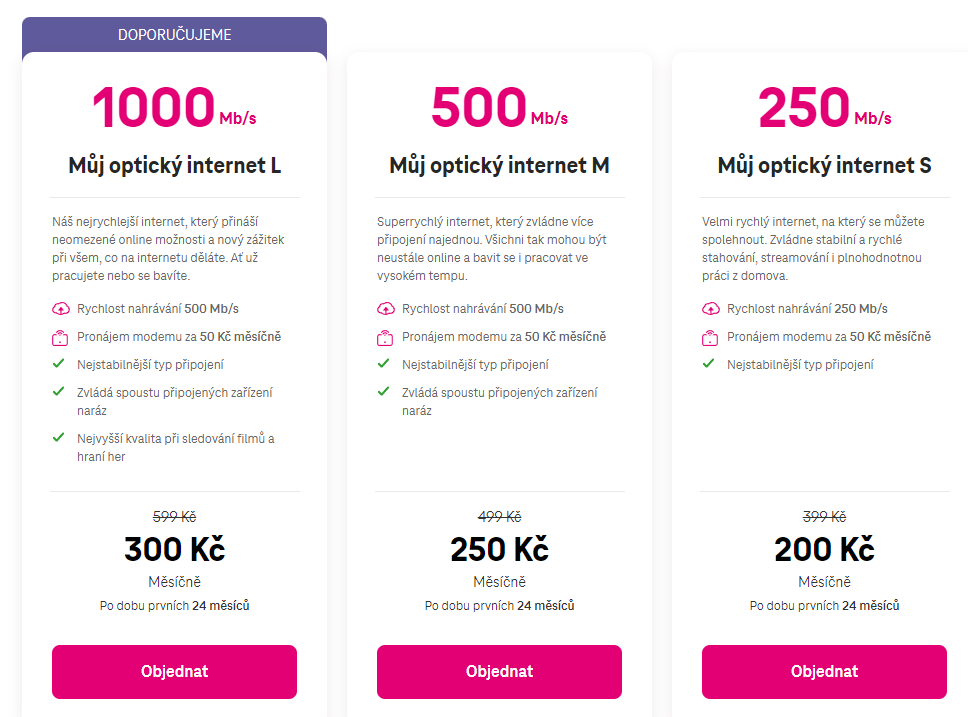The image size is (968, 717).
Task: Order the 250 Mb/s plan with Objednat
Action: coord(824,672)
